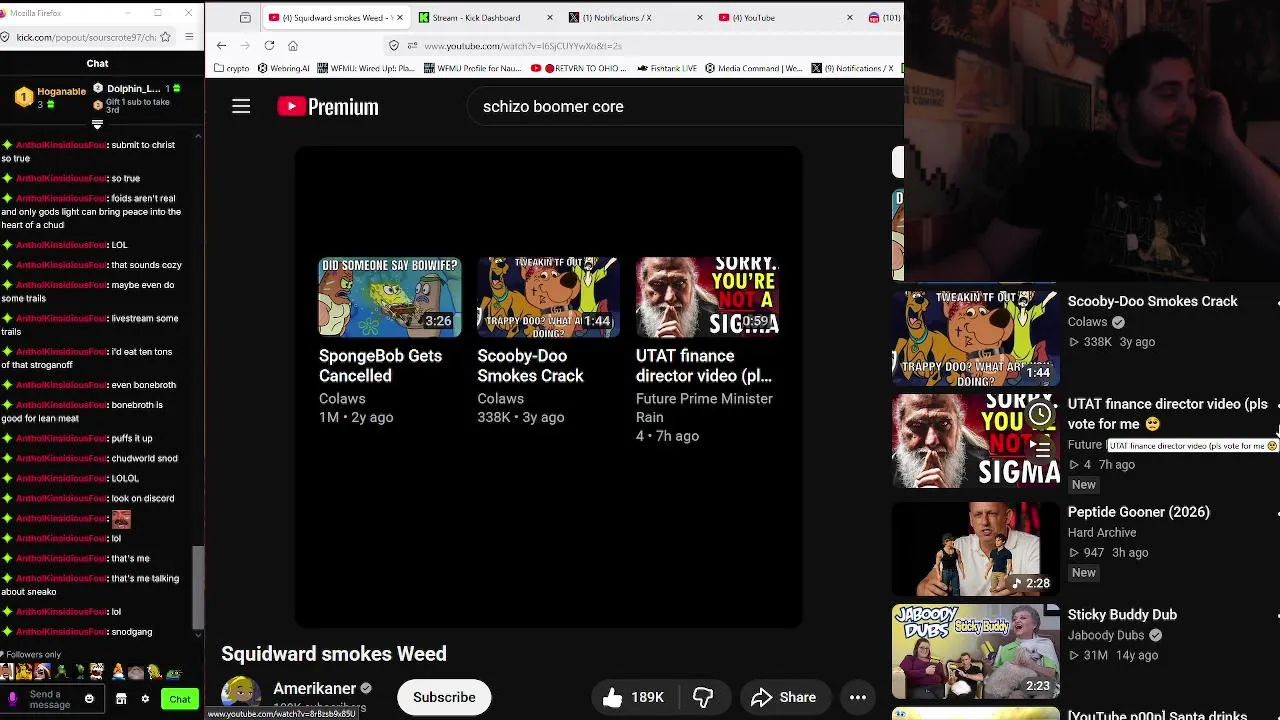Open Firefox application menu in chat window
Viewport: 1280px width, 720px height.
click(x=188, y=37)
